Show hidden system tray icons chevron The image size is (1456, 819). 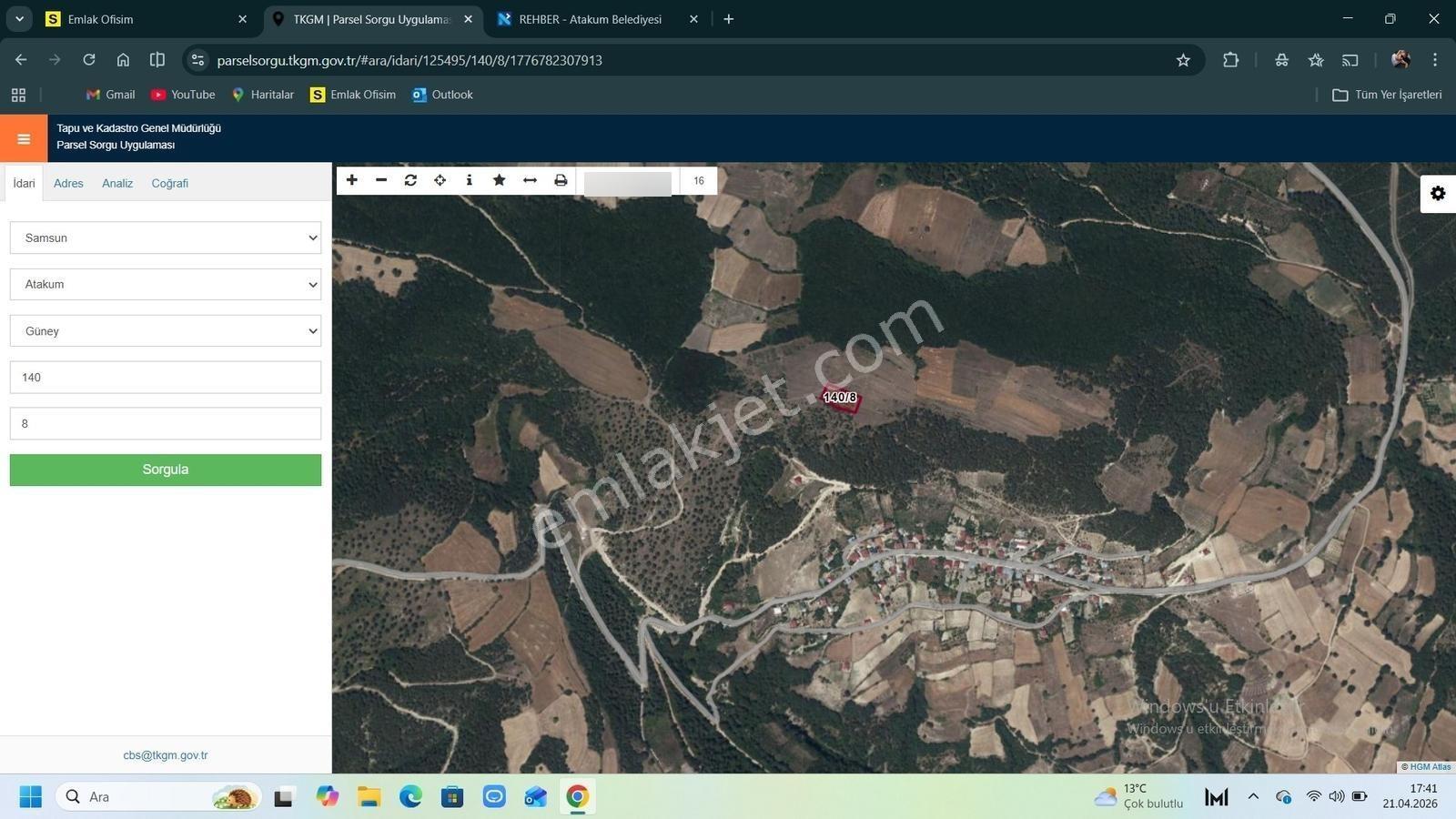(x=1253, y=796)
